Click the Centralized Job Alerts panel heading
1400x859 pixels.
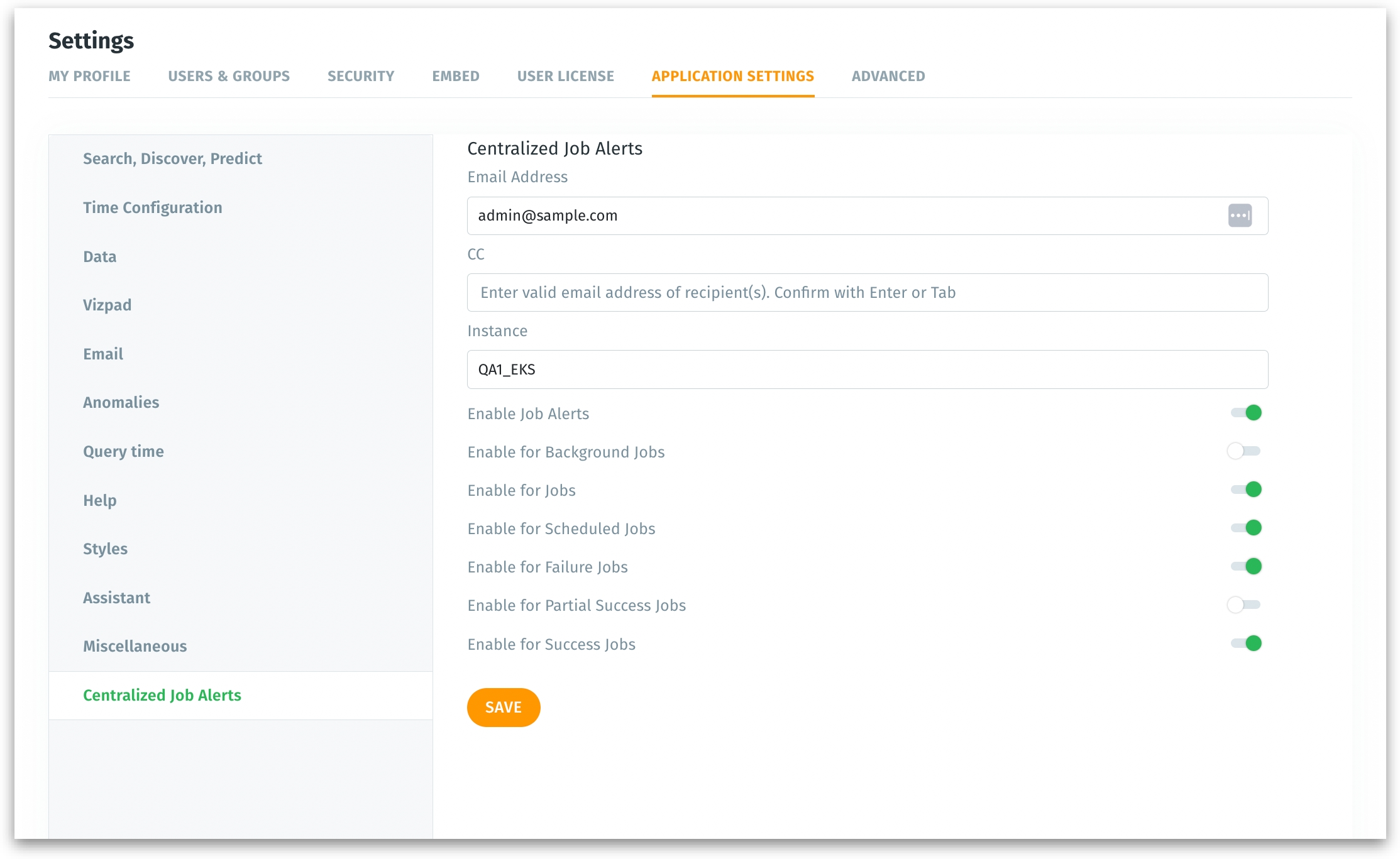554,148
